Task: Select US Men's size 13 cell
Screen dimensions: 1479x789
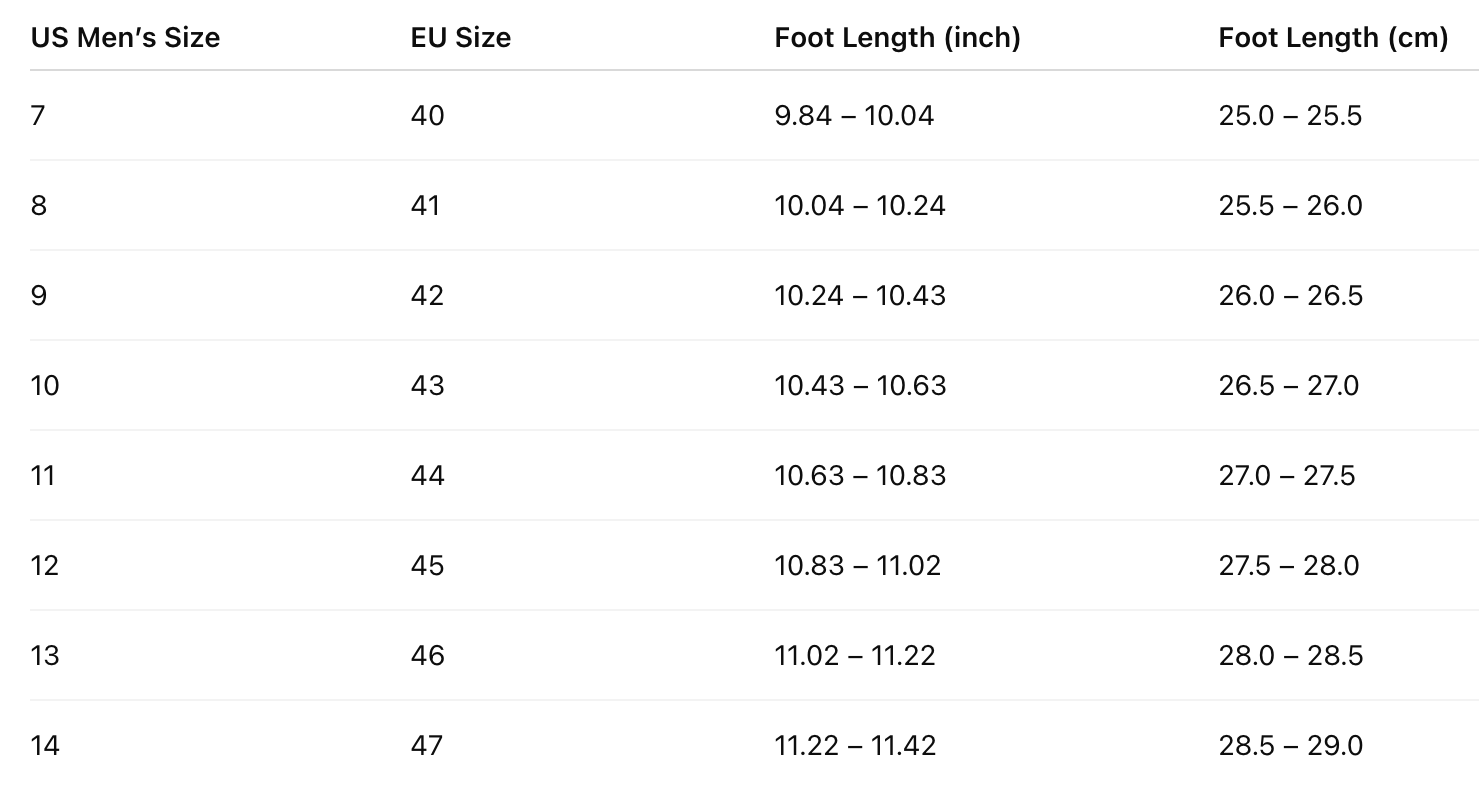Action: 45,656
